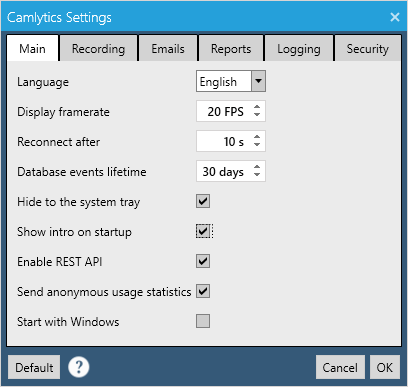Close the Camlytics Settings dialog
The height and width of the screenshot is (387, 408).
coord(395,17)
